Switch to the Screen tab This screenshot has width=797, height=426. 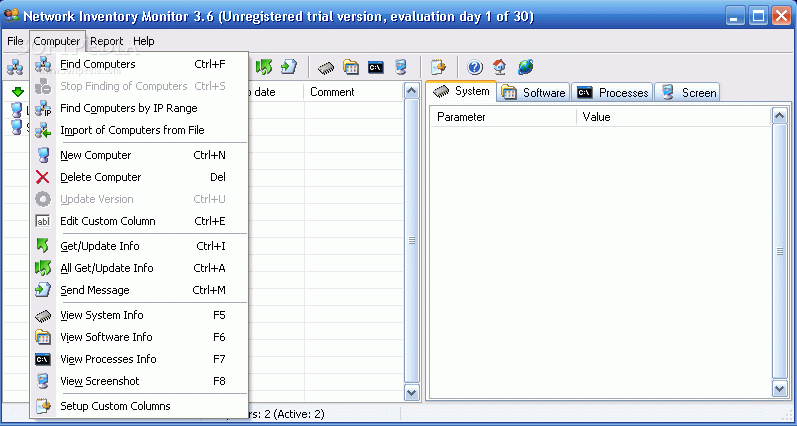coord(687,93)
